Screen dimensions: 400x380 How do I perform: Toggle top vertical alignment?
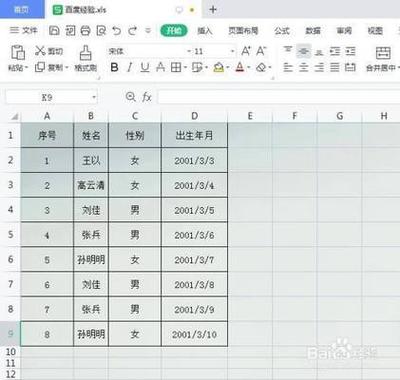coord(288,51)
